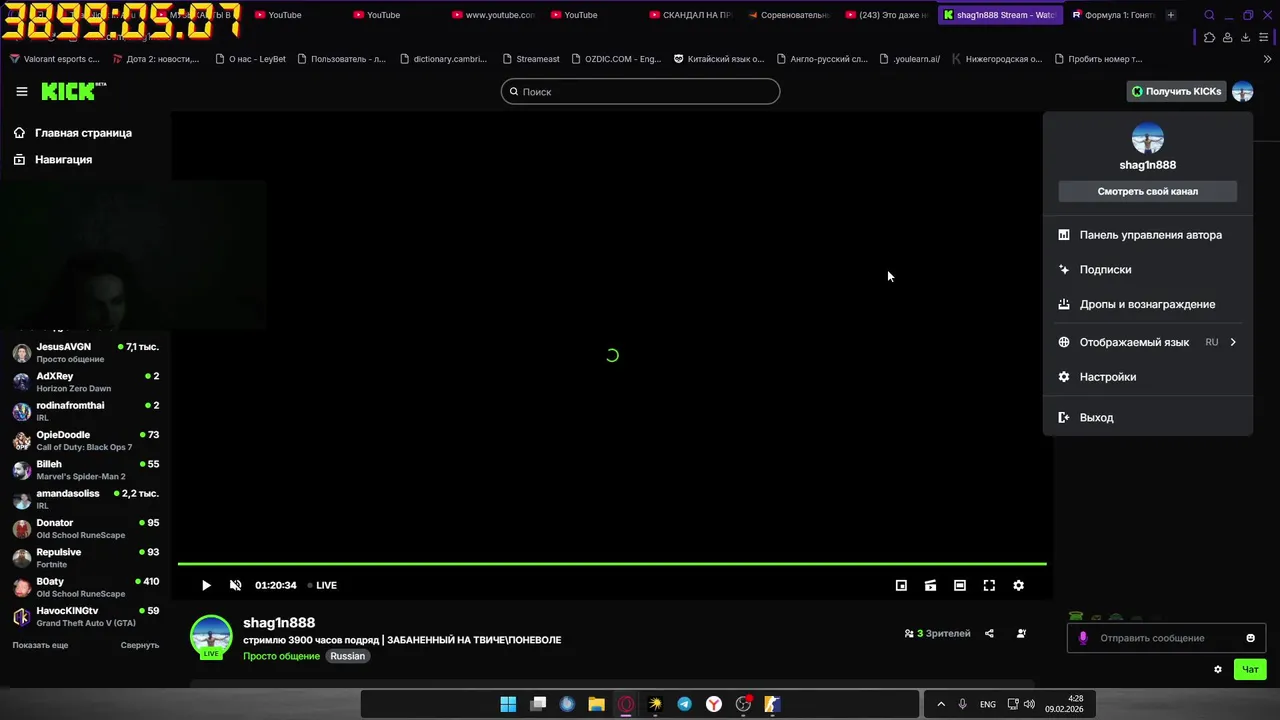This screenshot has width=1280, height=720.
Task: Open File Explorer from taskbar
Action: coord(596,704)
